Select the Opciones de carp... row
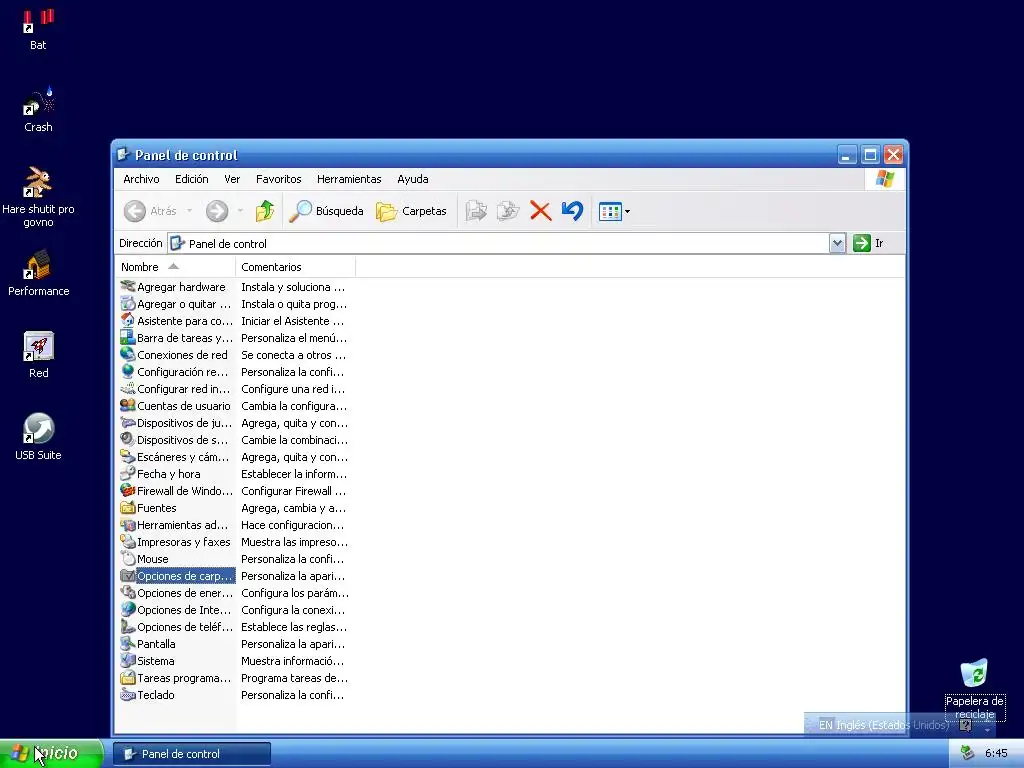Viewport: 1024px width, 768px height. (177, 575)
